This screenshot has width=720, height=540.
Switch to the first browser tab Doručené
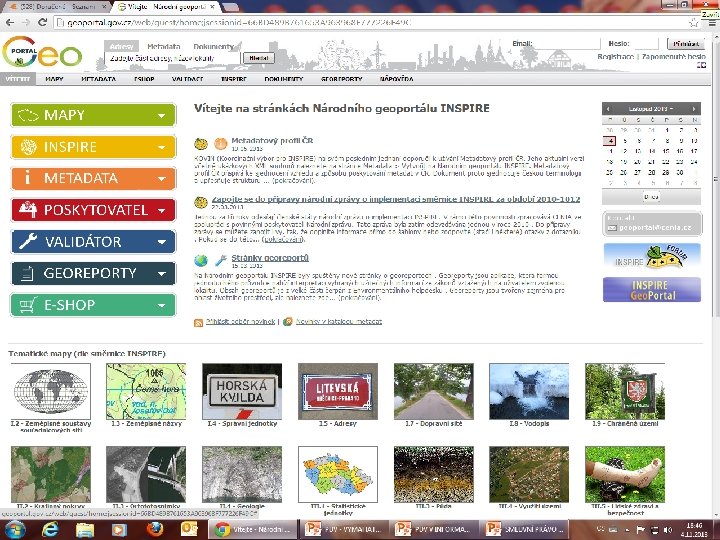coord(58,7)
